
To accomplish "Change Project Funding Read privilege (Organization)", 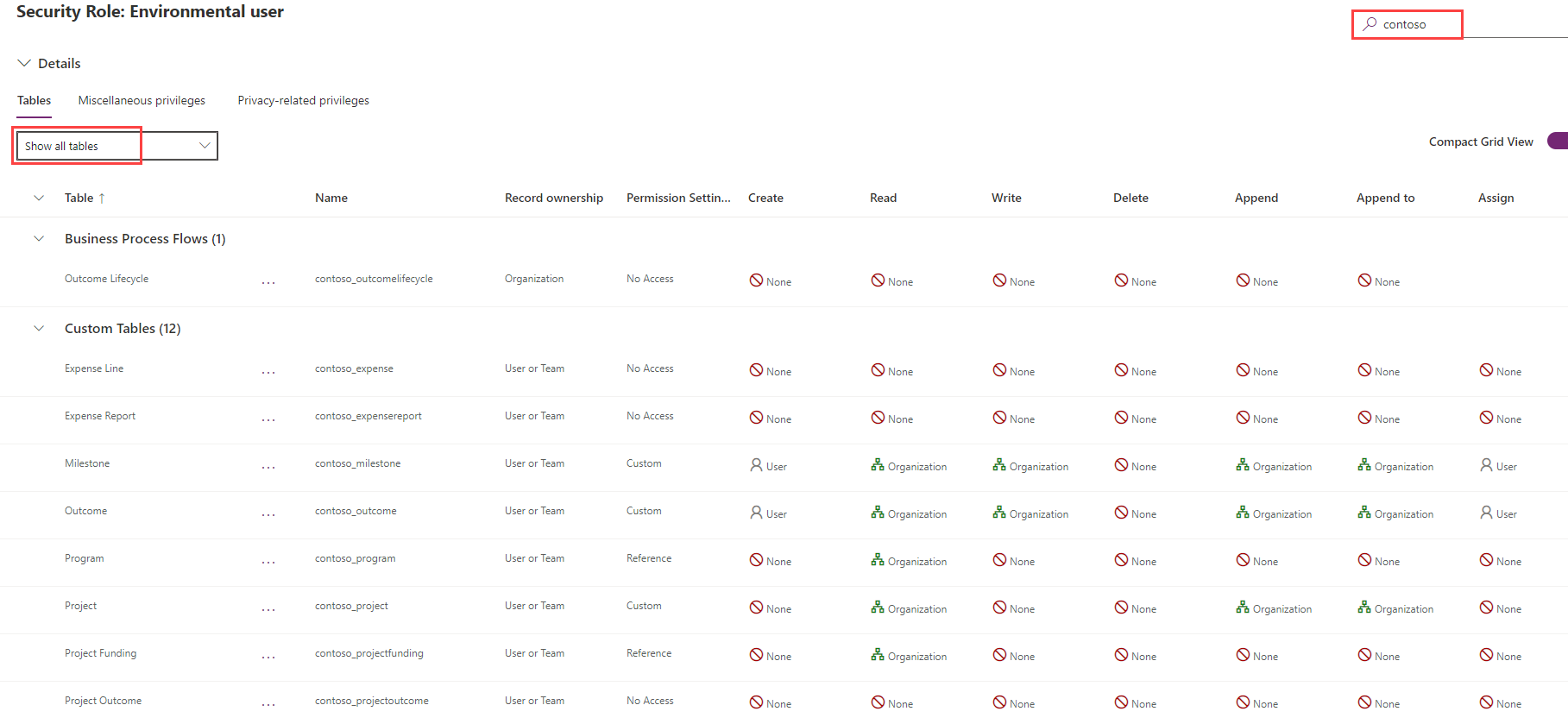I will [909, 656].
